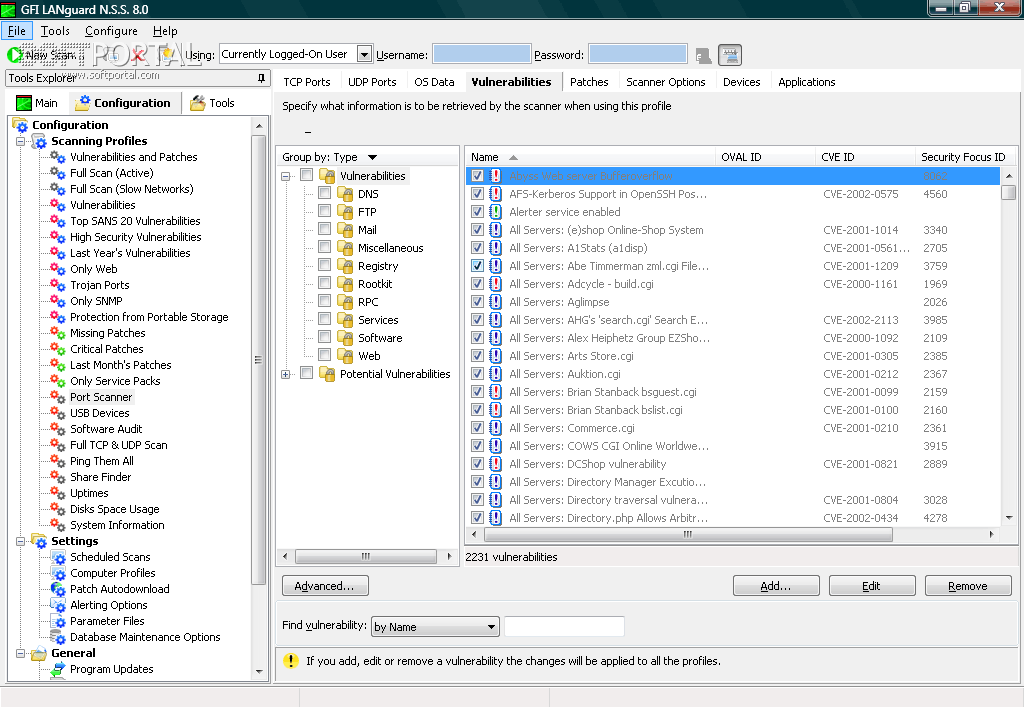Click the Add... button
The height and width of the screenshot is (708, 1024).
pyautogui.click(x=776, y=586)
